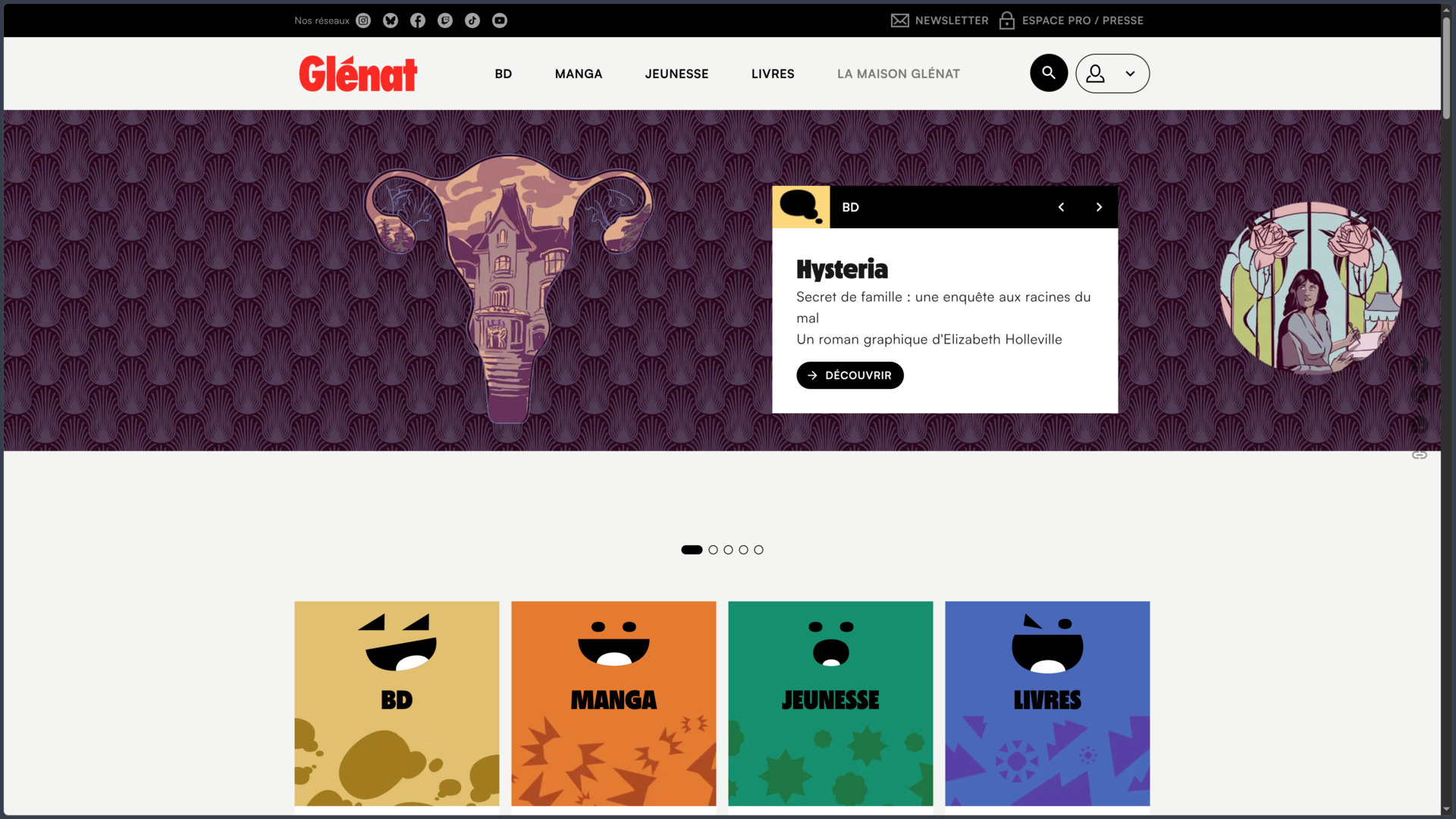
Task: Select the fifth carousel pagination dot
Action: click(x=758, y=550)
